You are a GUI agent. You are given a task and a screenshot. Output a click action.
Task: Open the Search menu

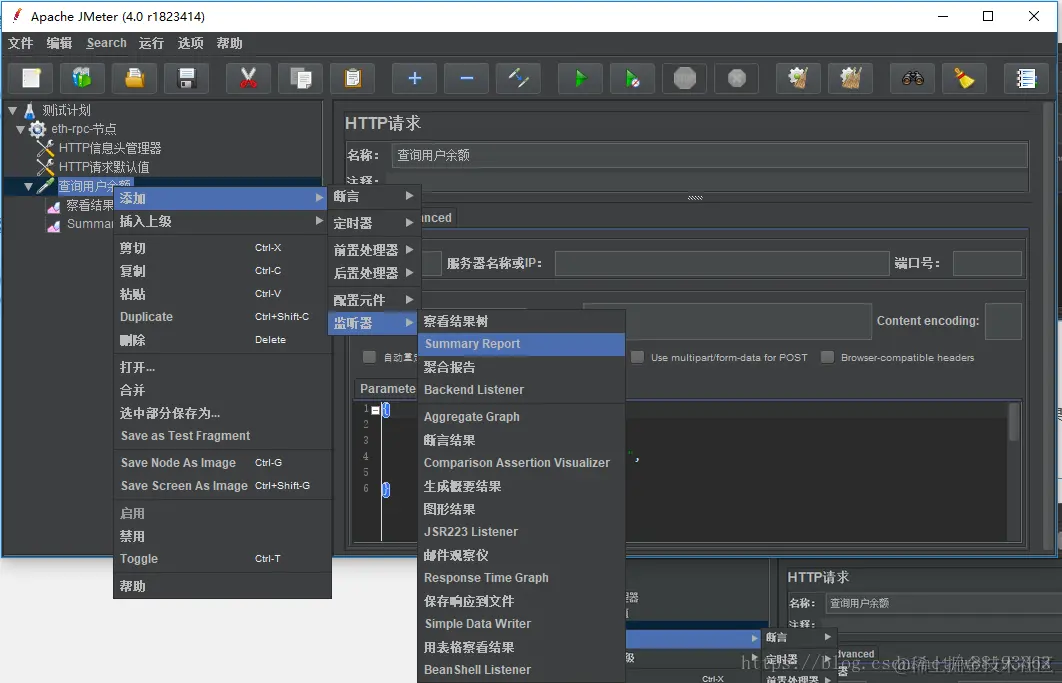click(x=106, y=43)
